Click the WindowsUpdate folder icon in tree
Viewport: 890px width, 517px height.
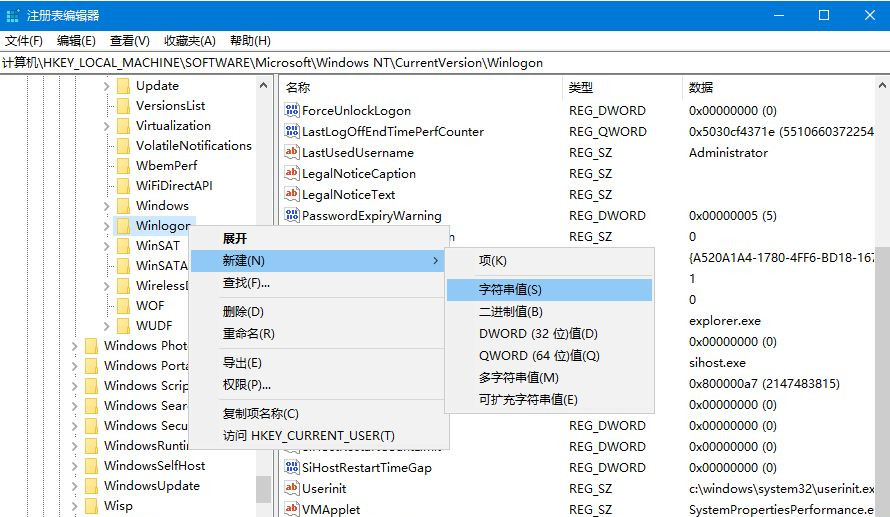click(91, 486)
